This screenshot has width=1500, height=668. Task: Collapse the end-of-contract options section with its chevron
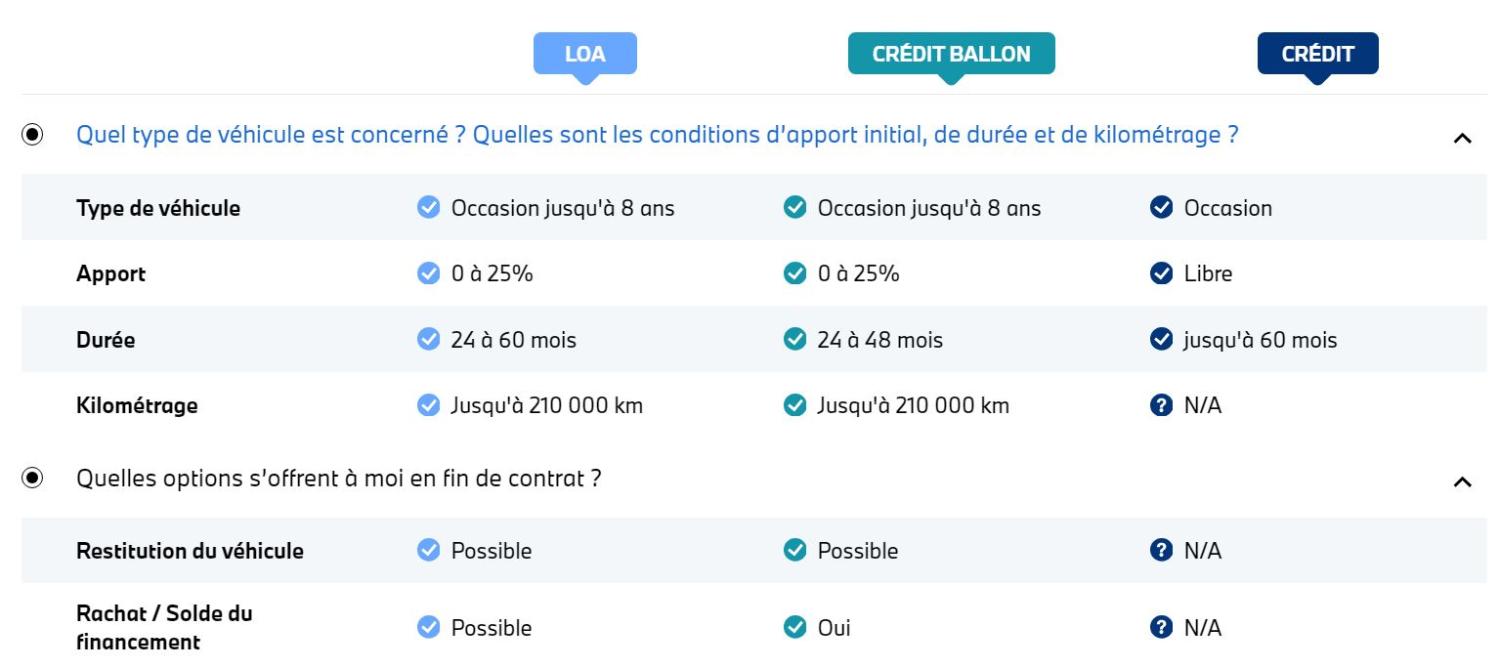click(1462, 483)
